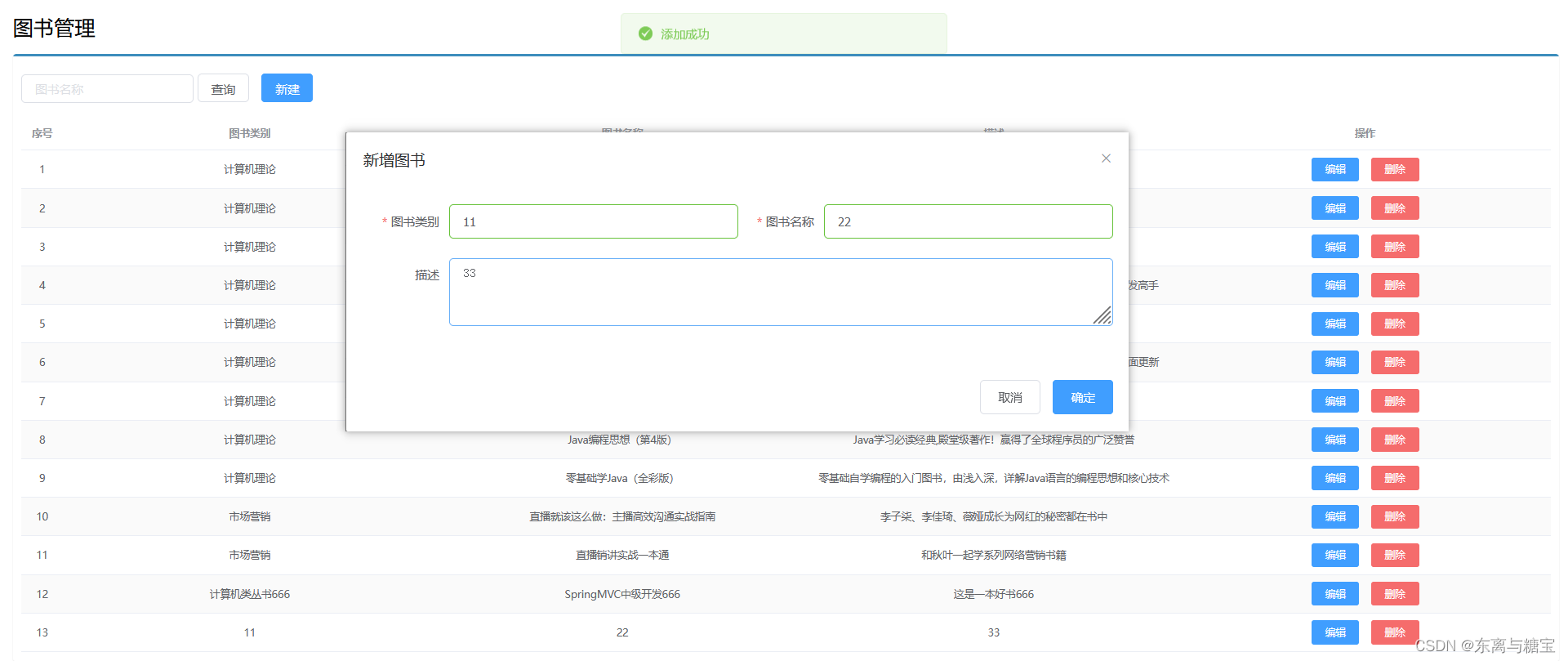Focus the 图书类别 input field
The image size is (1568, 661).
tap(593, 221)
